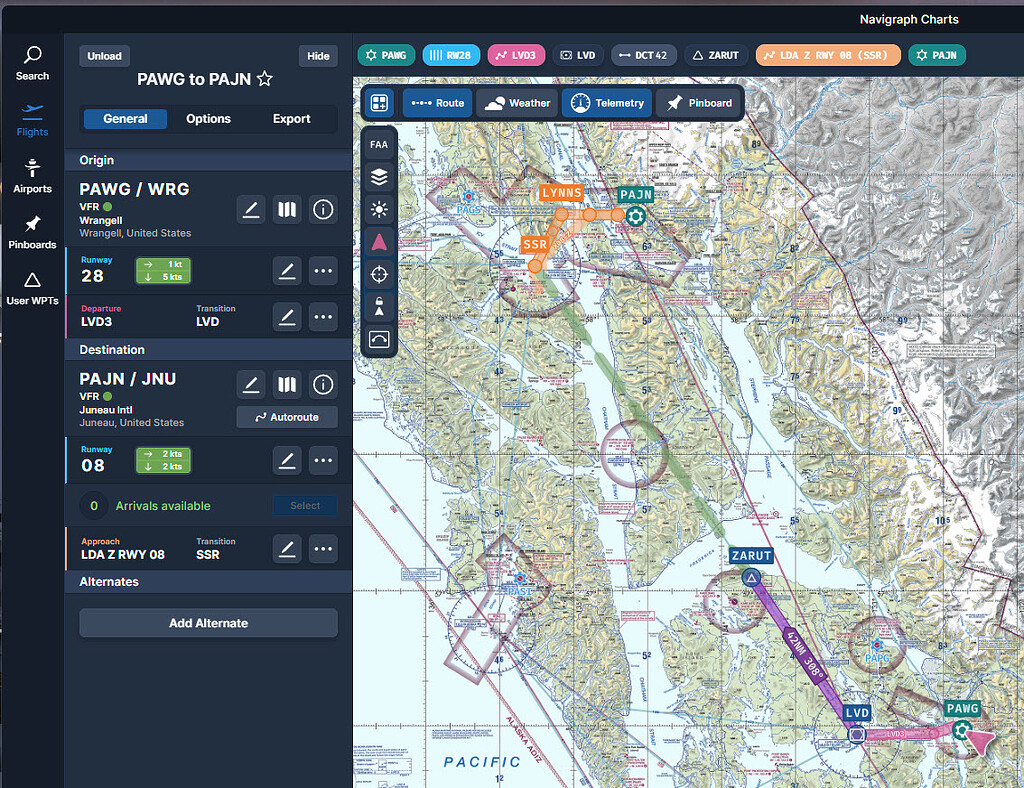Edit approach LDA Z RWY 08

coord(287,549)
